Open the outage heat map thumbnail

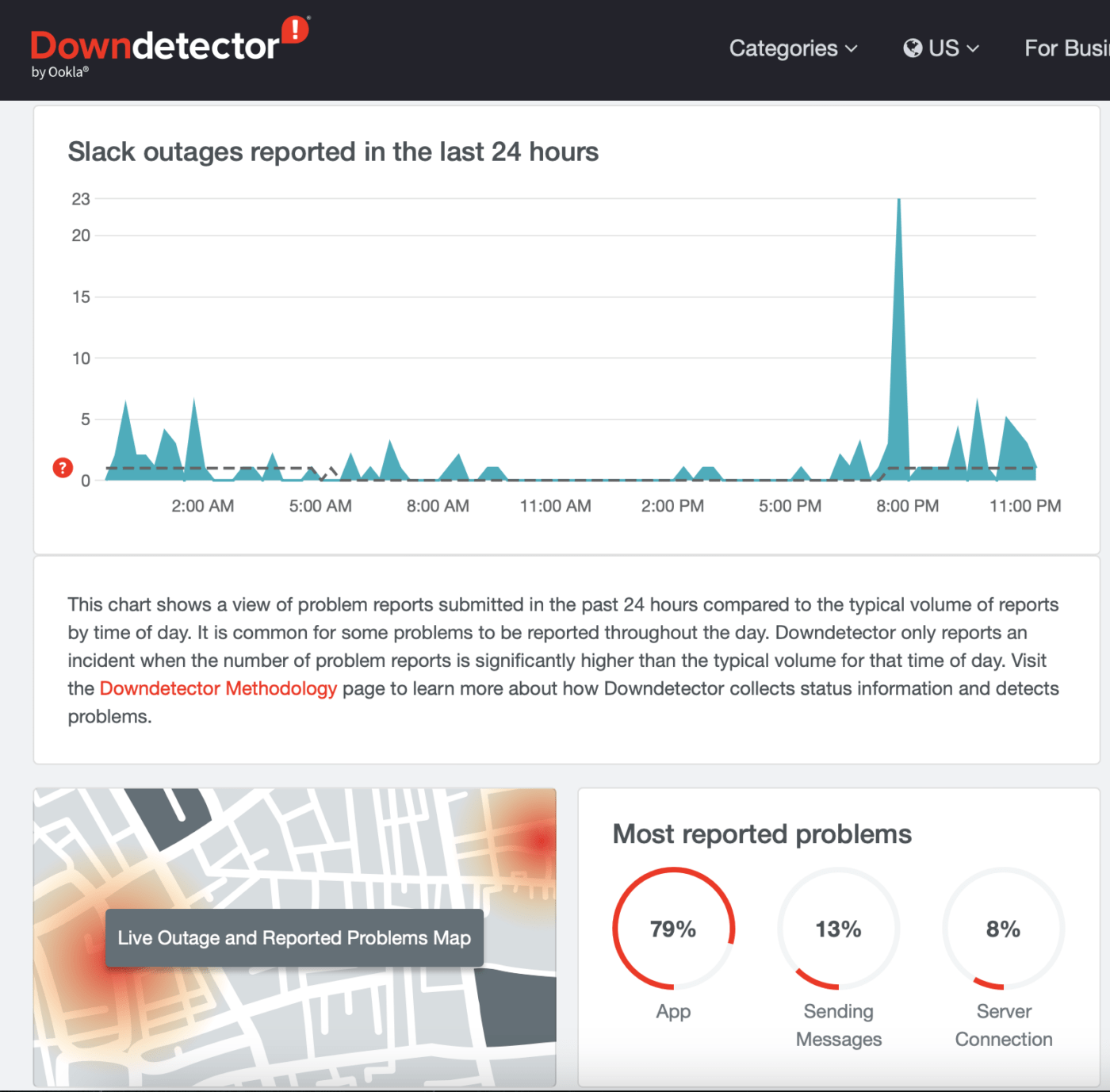click(x=294, y=937)
